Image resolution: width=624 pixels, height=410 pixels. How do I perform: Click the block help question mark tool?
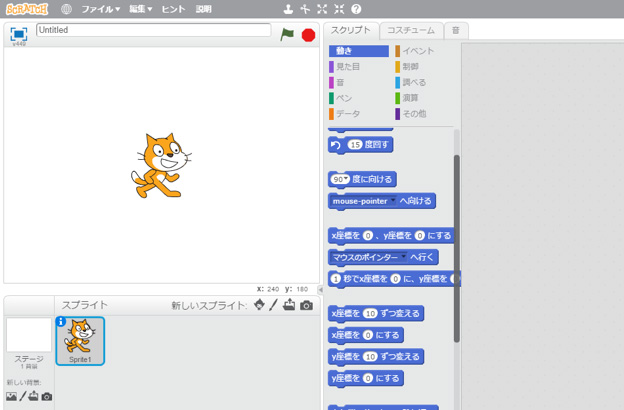pos(357,9)
